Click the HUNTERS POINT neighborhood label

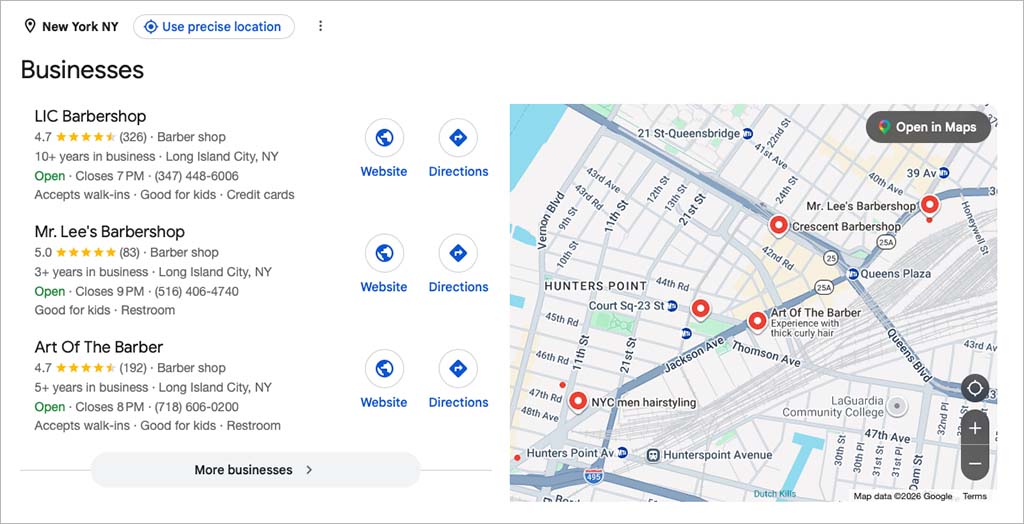click(595, 286)
